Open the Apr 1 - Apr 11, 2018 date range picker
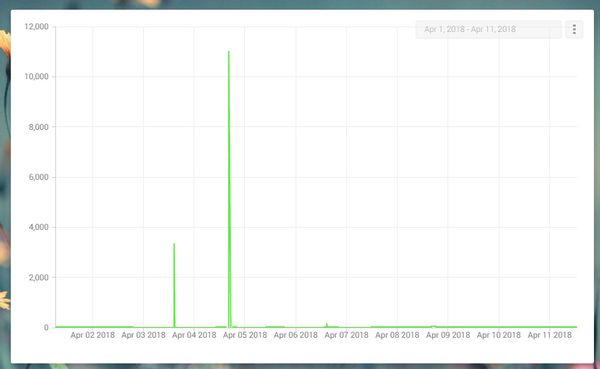This screenshot has height=369, width=600. tap(488, 29)
